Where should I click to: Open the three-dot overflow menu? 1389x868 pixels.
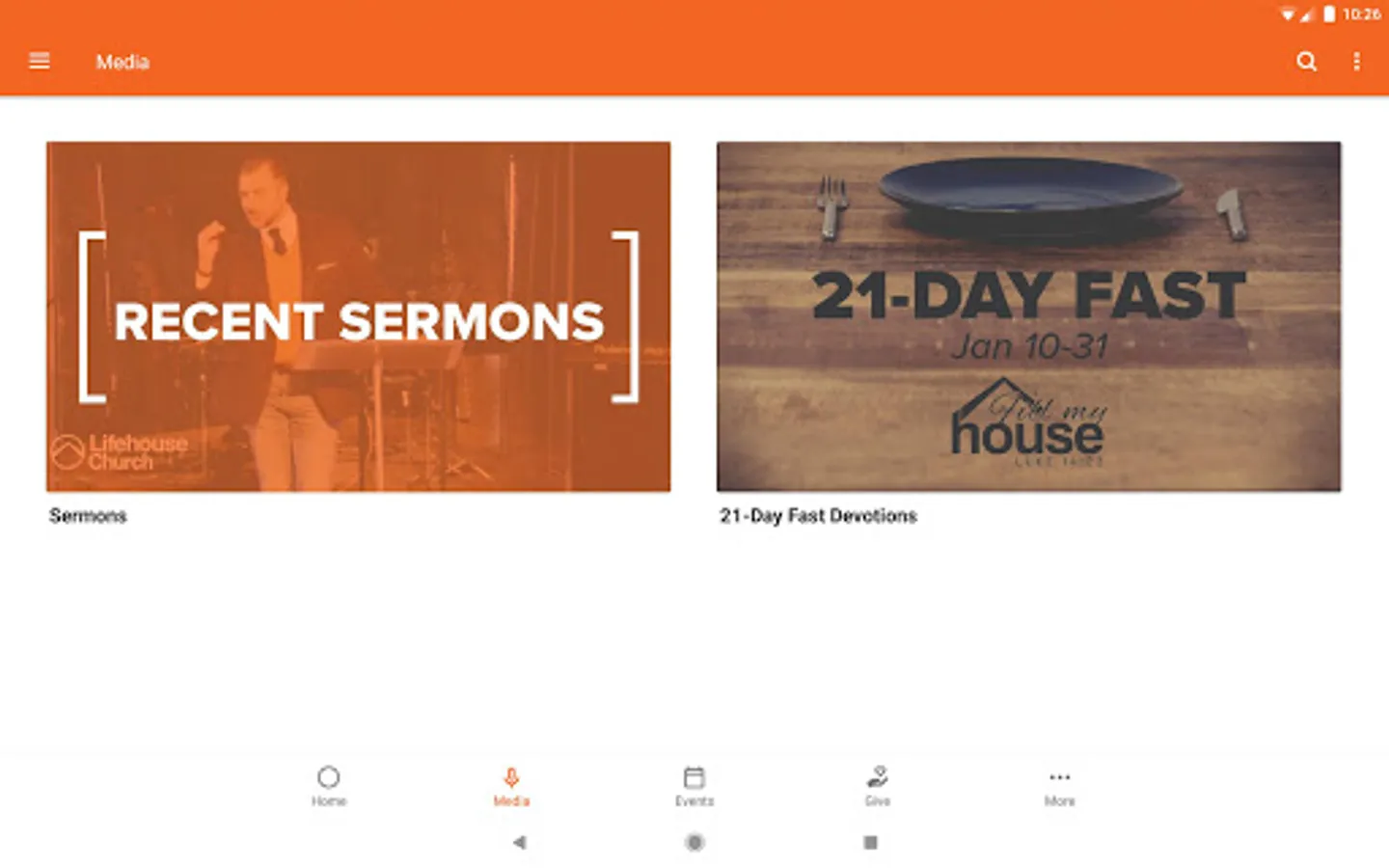coord(1356,62)
